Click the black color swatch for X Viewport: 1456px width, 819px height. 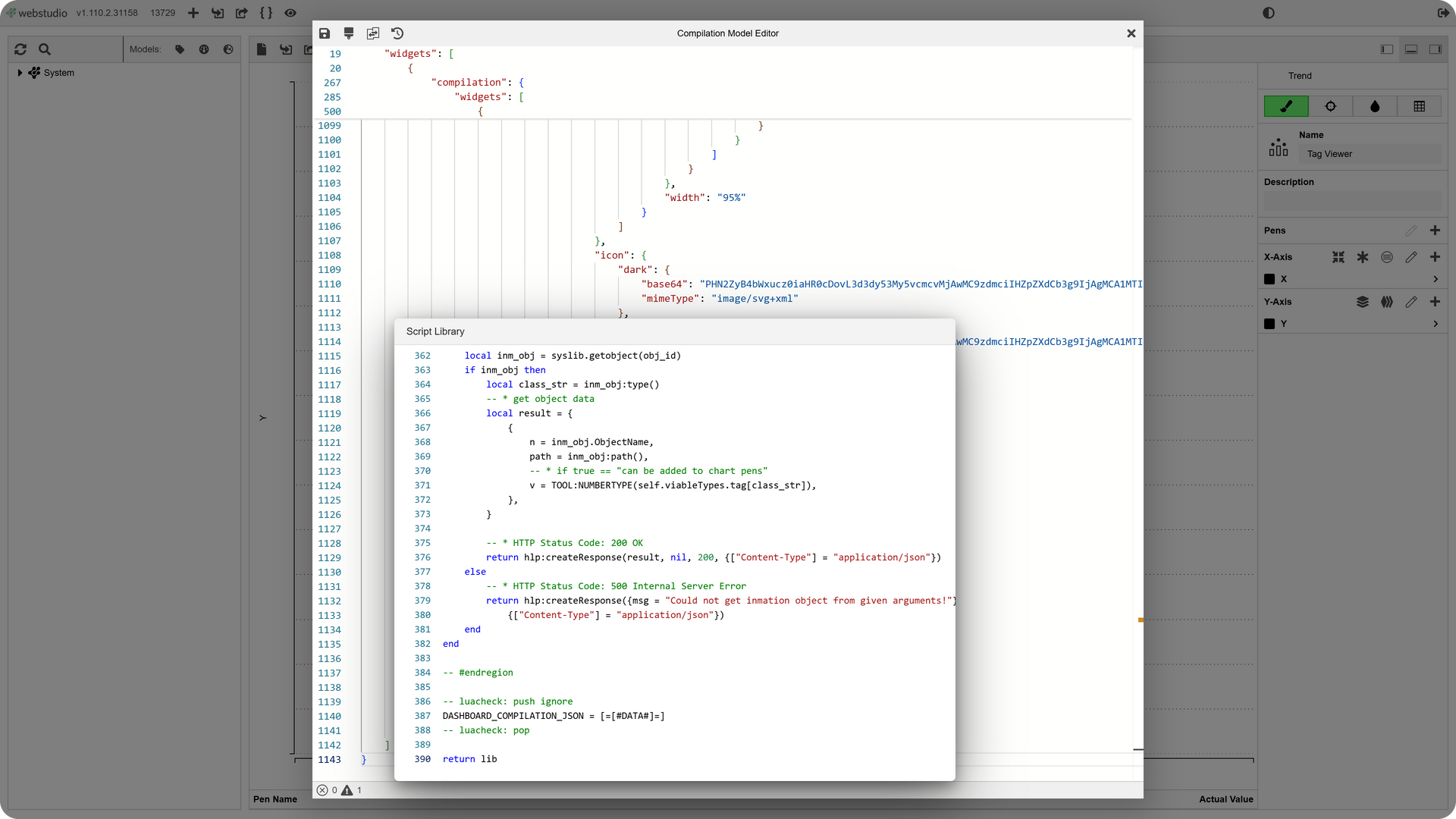(1269, 279)
